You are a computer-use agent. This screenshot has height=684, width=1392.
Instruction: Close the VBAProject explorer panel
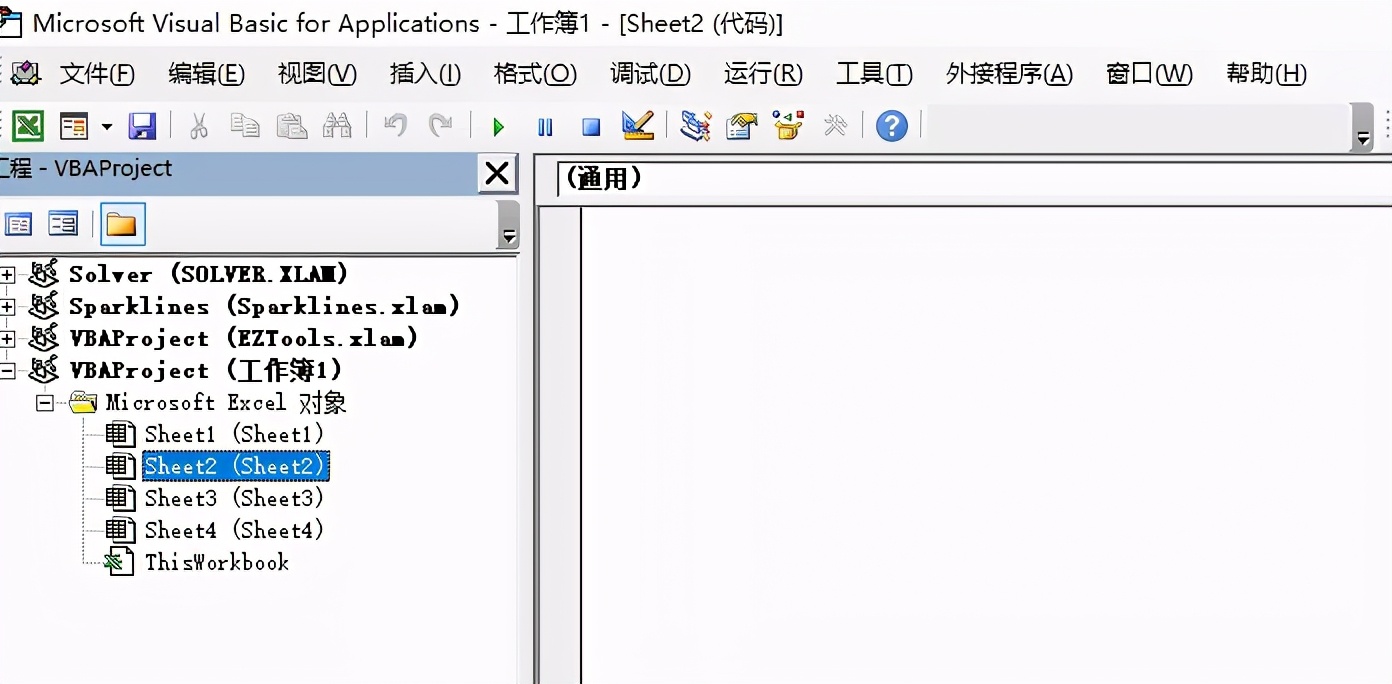(x=497, y=173)
